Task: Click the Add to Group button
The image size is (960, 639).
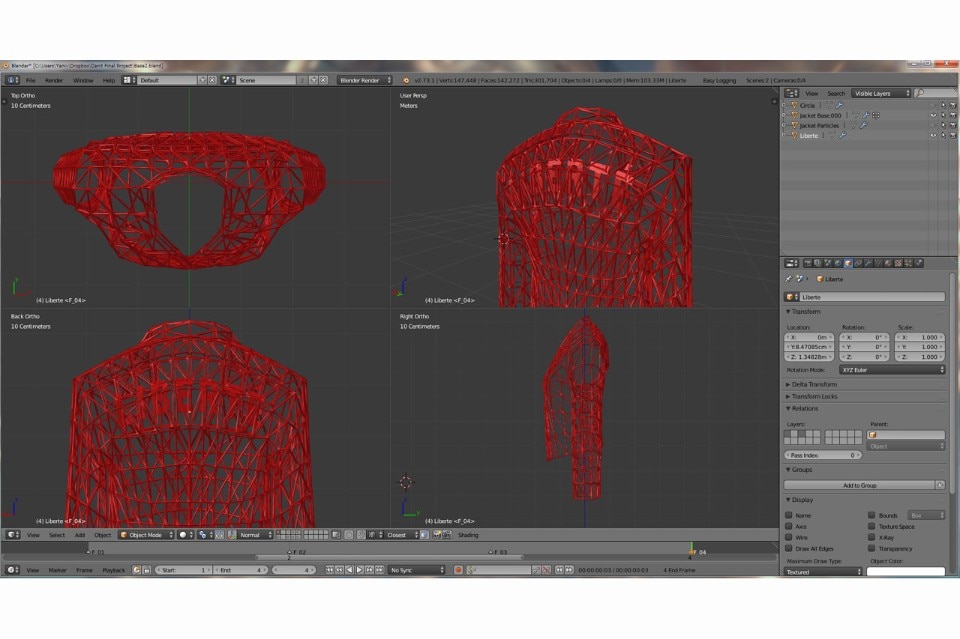Action: coord(860,485)
